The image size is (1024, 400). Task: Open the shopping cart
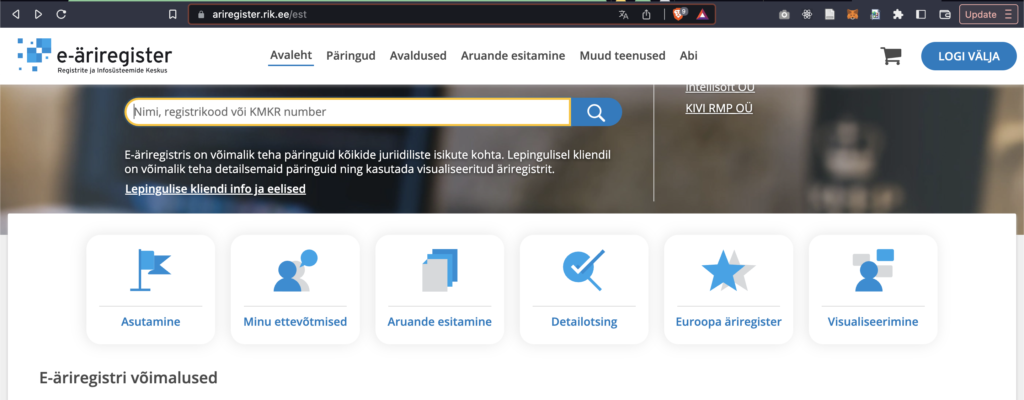891,56
